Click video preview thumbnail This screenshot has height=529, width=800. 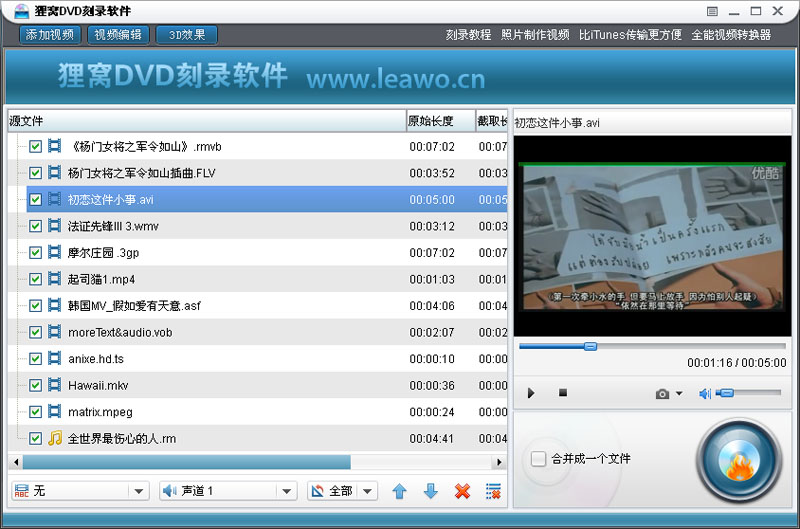point(652,236)
